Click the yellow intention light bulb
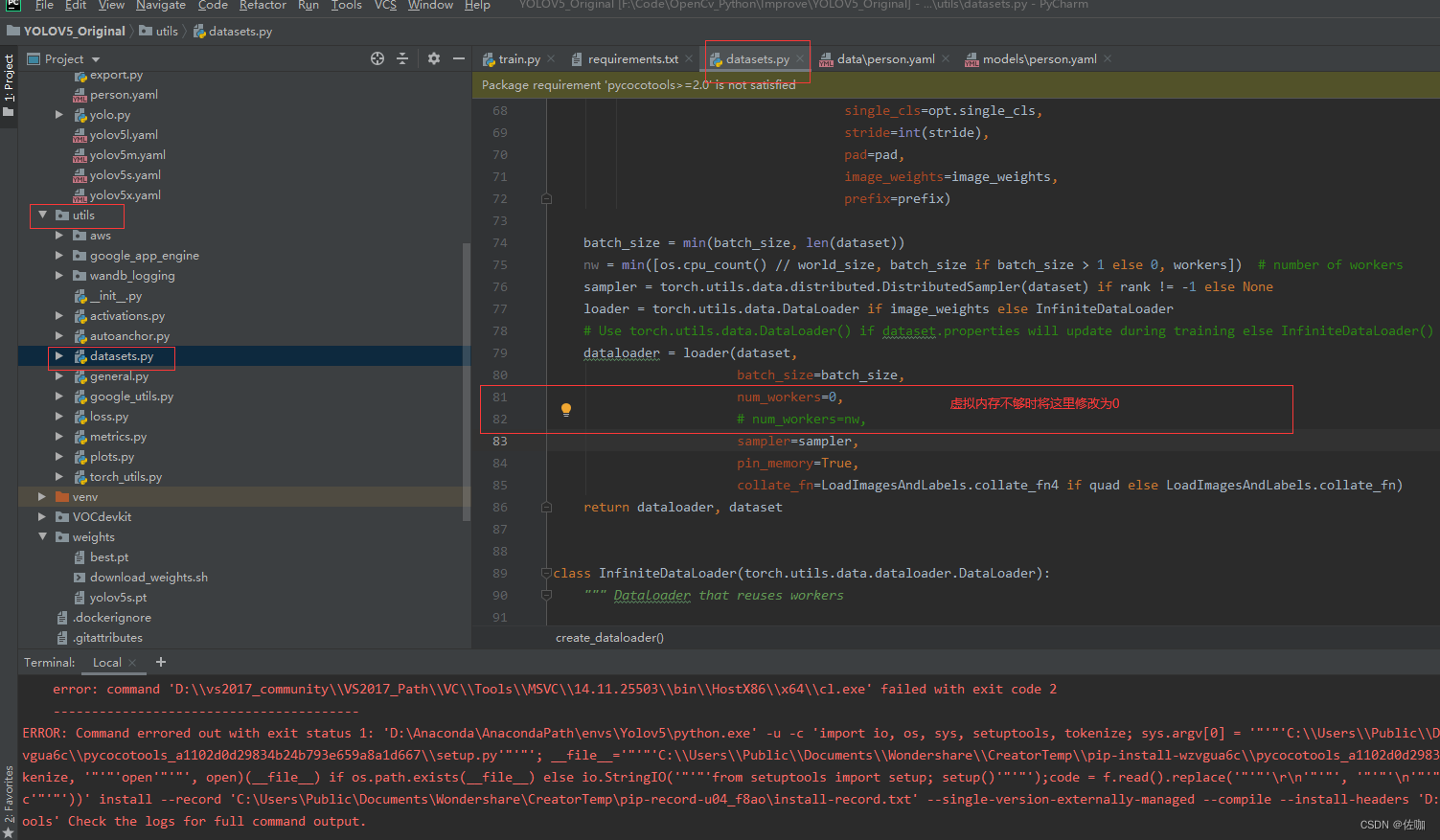This screenshot has width=1440, height=840. 566,410
